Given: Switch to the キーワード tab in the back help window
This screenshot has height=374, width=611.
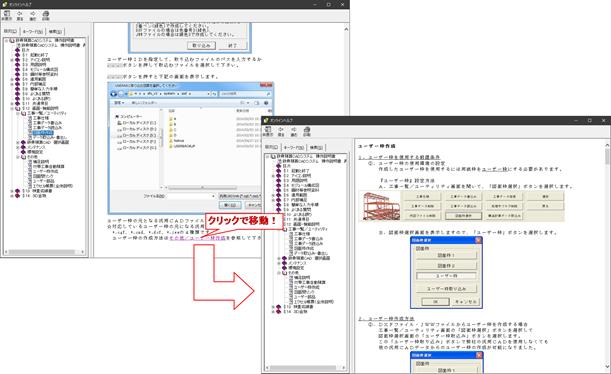Looking at the screenshot, I should [x=32, y=32].
